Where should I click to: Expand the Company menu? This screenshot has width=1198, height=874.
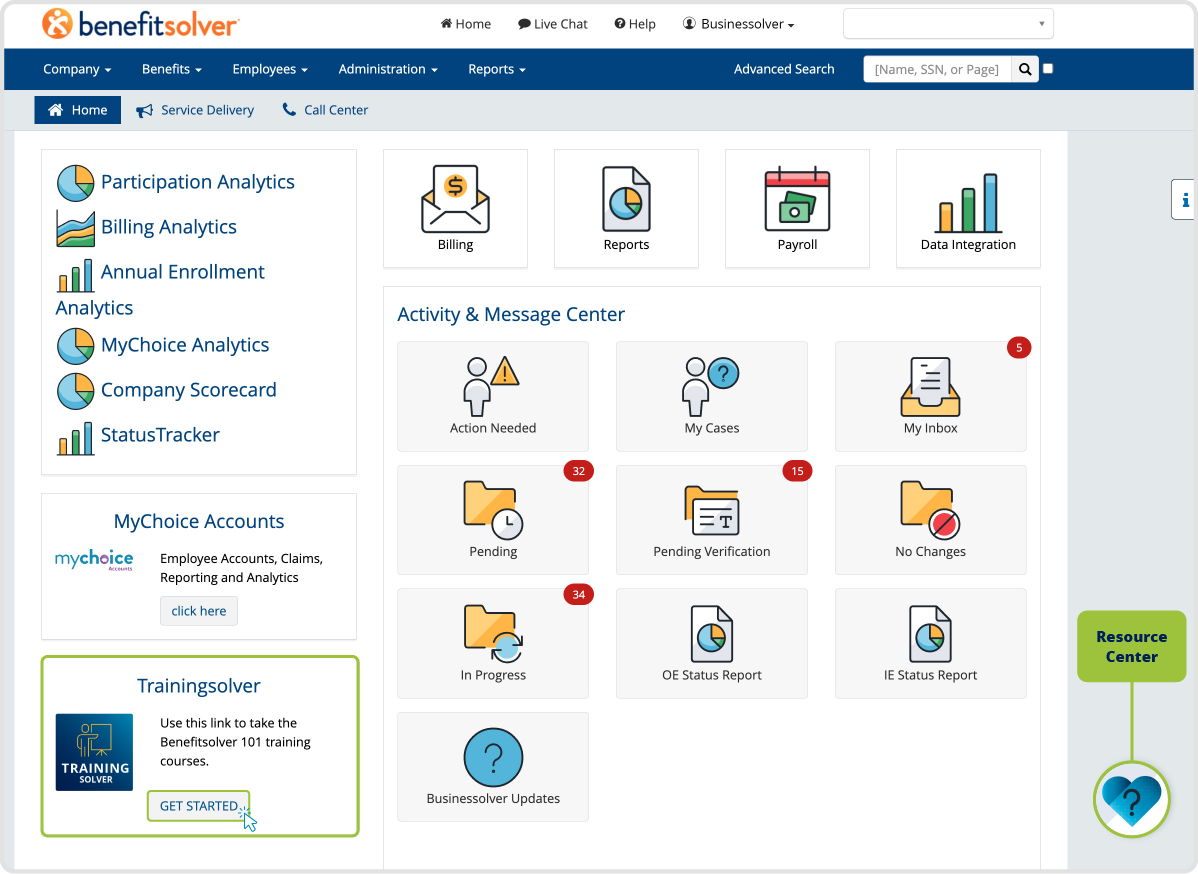77,70
